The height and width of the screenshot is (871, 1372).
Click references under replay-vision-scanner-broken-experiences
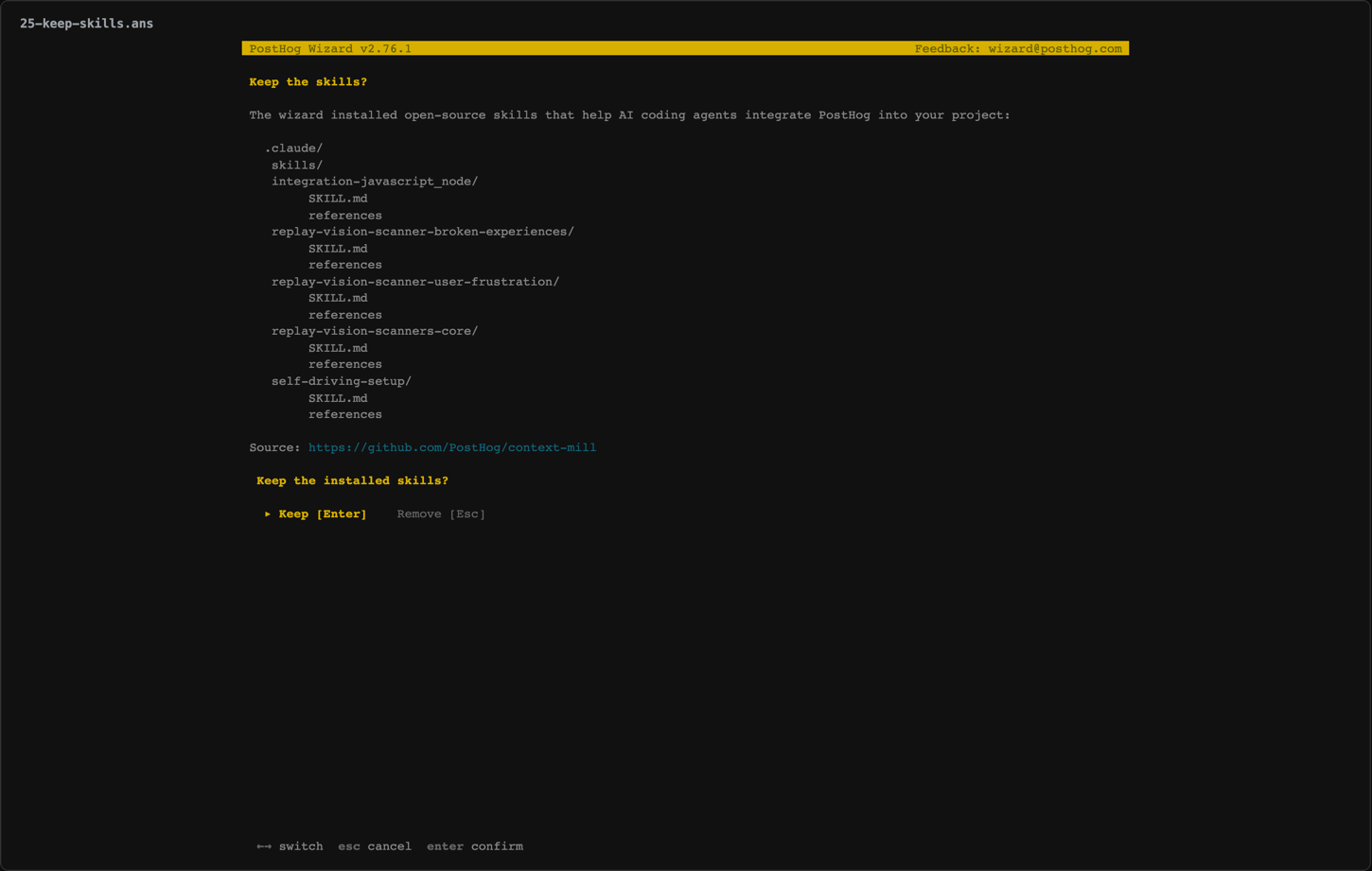[345, 265]
